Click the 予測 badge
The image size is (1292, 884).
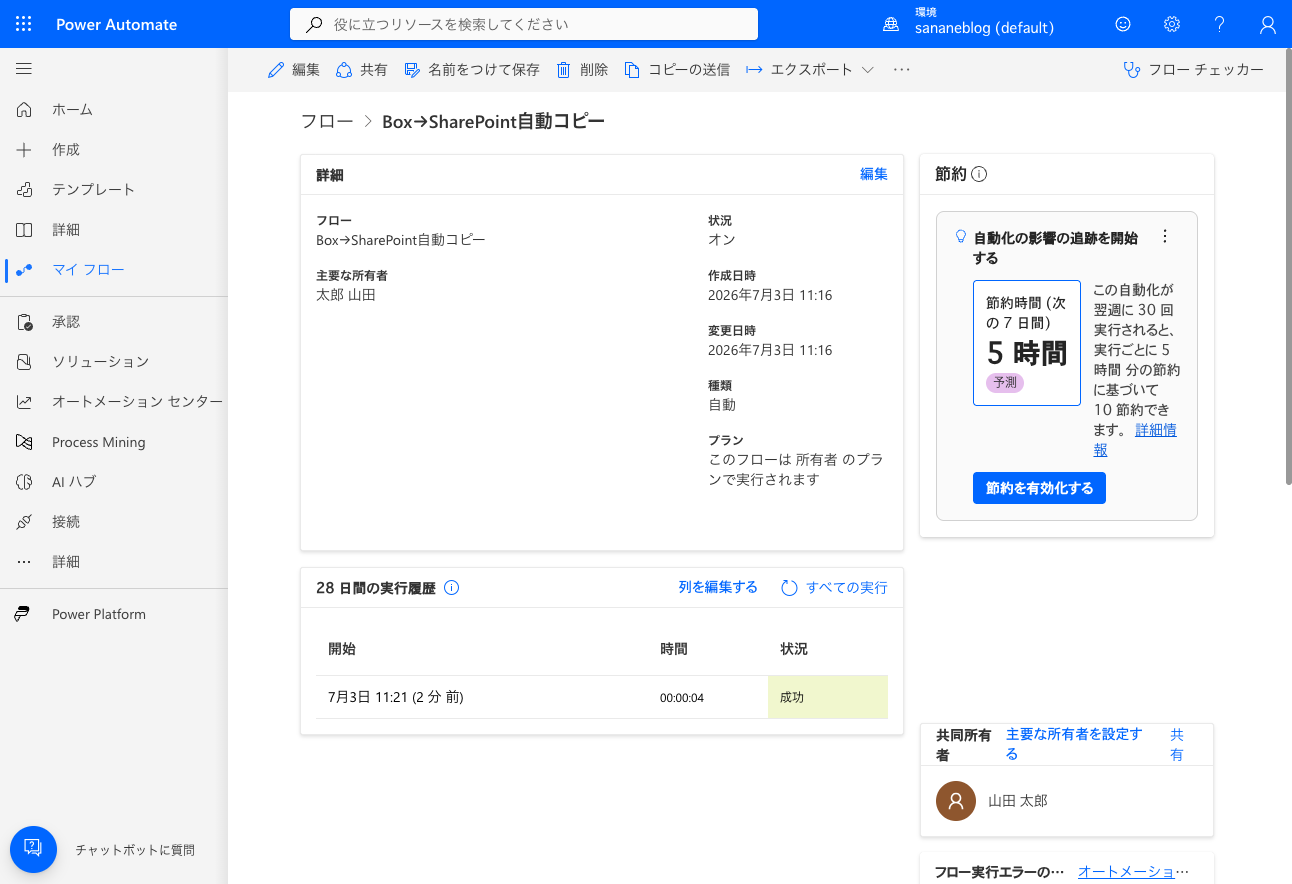click(1005, 382)
